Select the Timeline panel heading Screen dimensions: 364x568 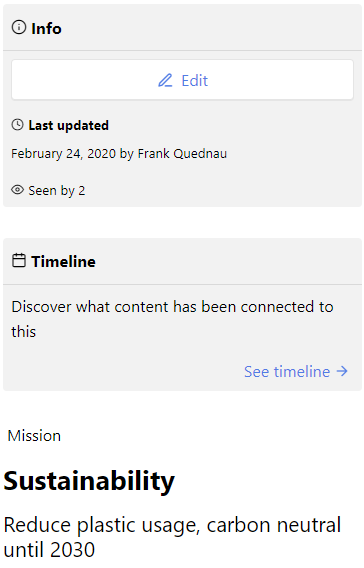tap(63, 262)
